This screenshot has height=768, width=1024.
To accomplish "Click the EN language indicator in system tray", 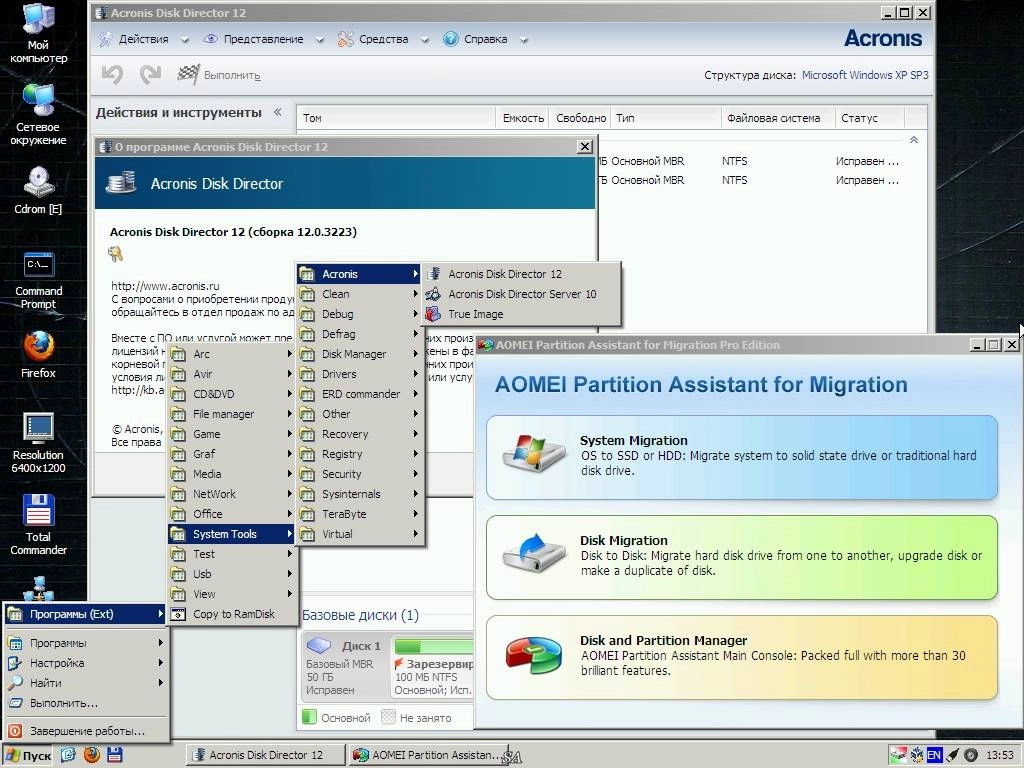I will pyautogui.click(x=935, y=756).
